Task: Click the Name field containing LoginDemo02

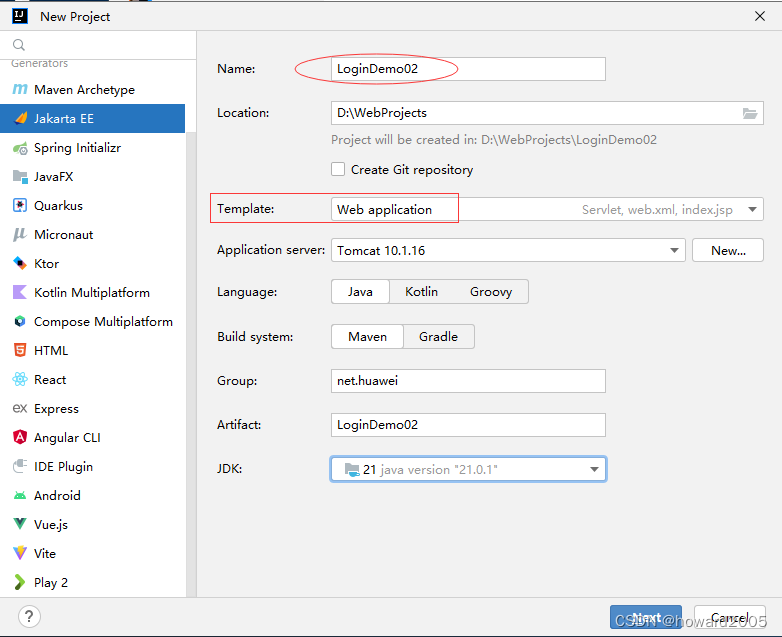Action: (x=468, y=69)
